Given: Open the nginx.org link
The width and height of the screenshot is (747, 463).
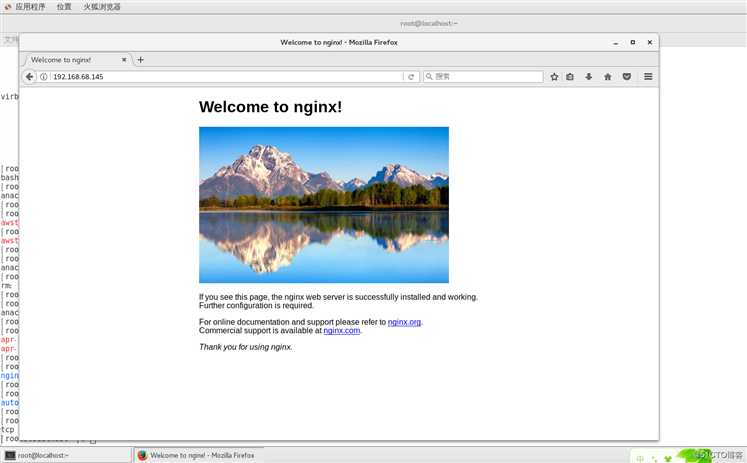Looking at the screenshot, I should coord(404,322).
